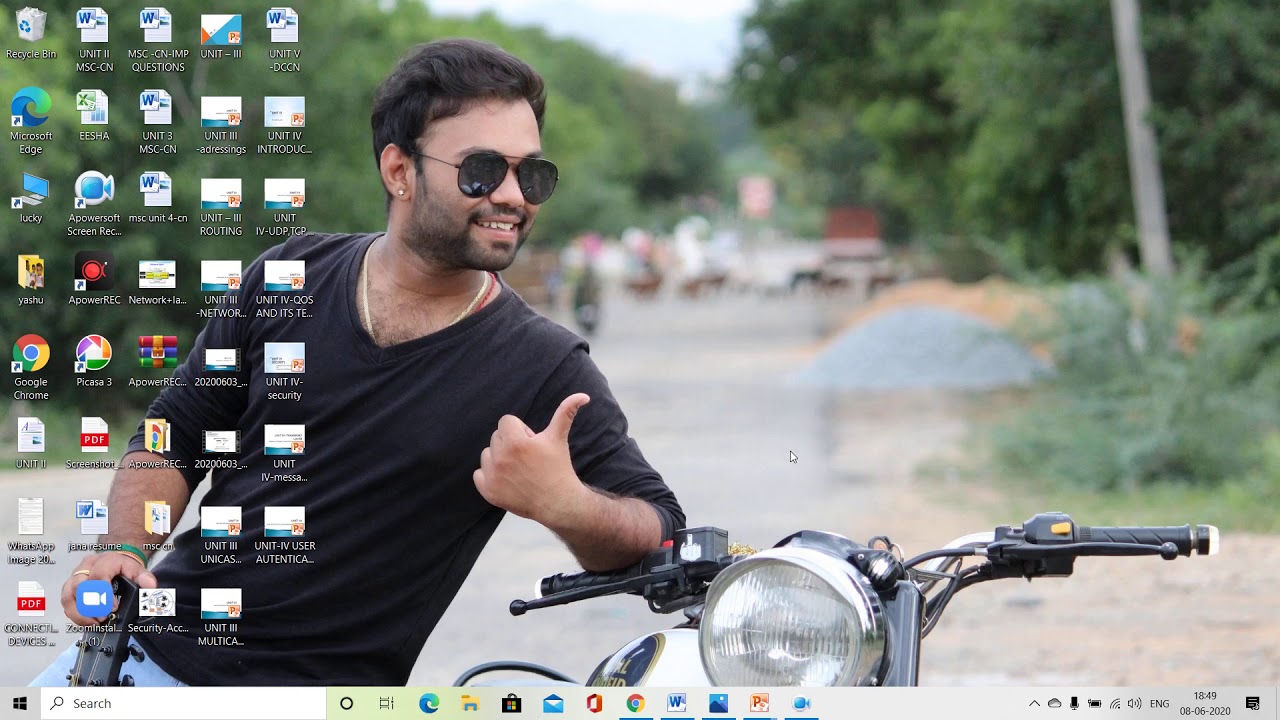Click the volume speaker tray icon
This screenshot has width=1280, height=720.
click(1134, 704)
